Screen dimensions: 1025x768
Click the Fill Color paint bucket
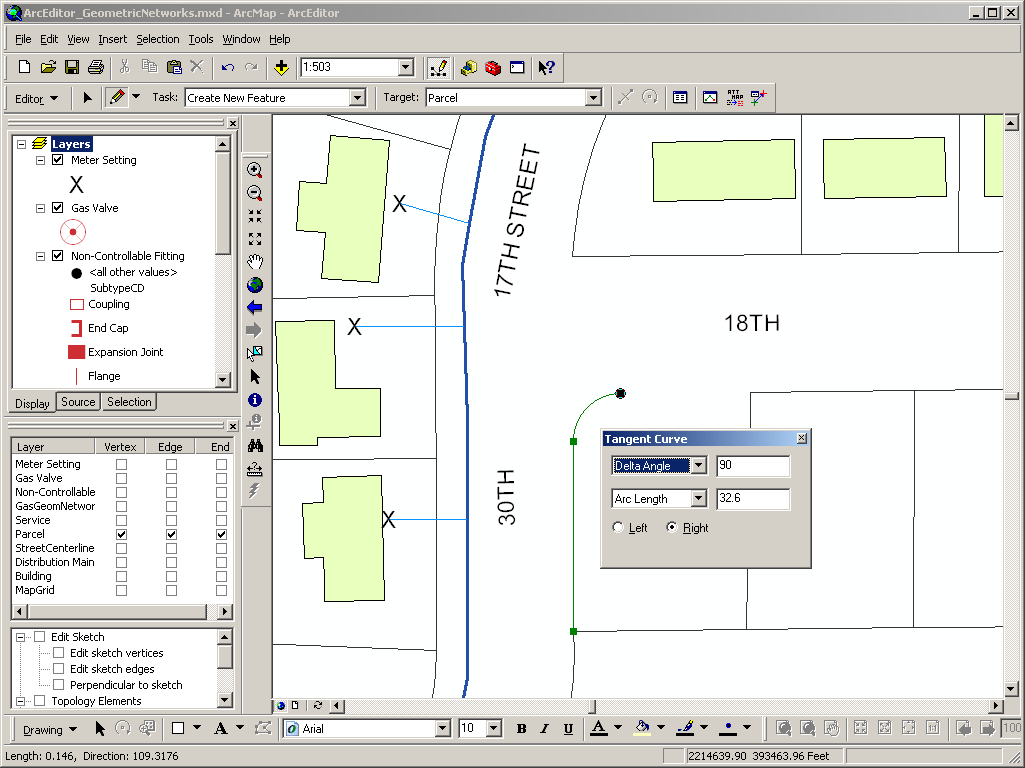coord(642,727)
